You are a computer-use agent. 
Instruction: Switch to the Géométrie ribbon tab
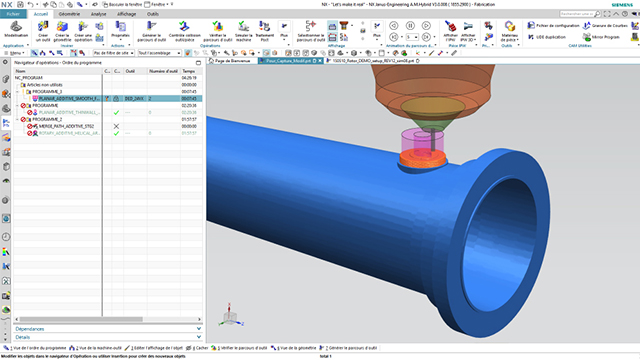click(x=69, y=14)
